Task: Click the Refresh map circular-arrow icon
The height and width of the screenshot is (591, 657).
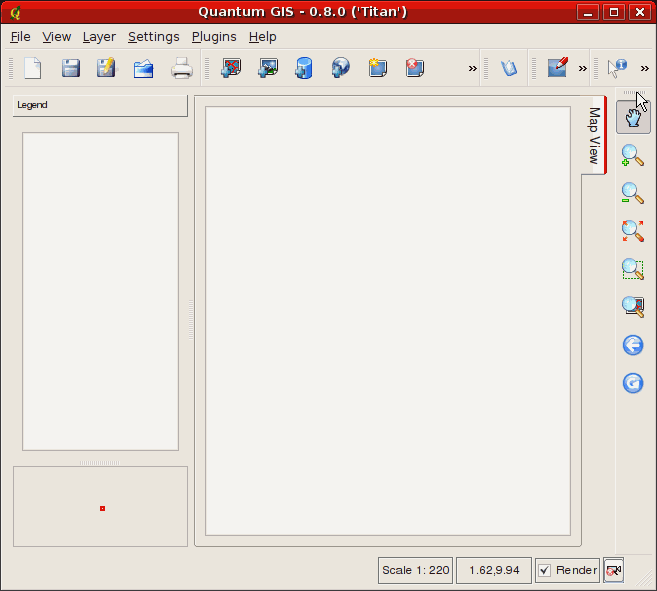Action: [x=633, y=383]
